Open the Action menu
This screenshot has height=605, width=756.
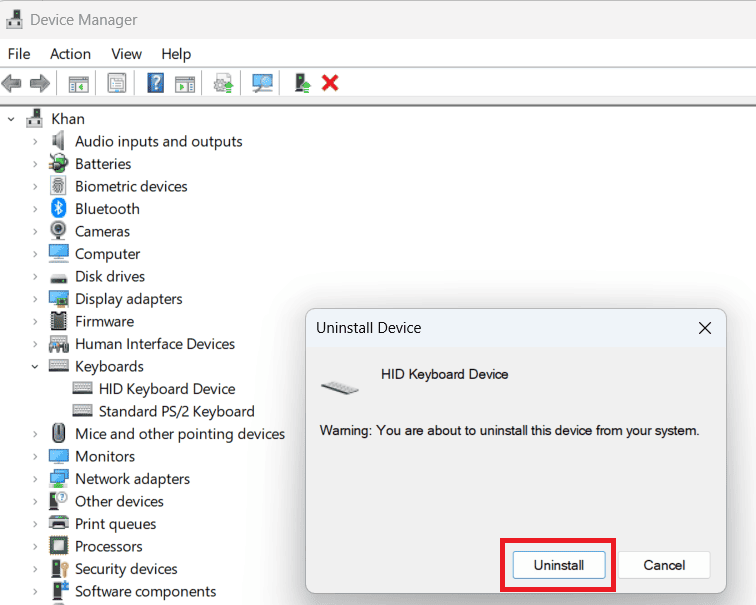click(70, 54)
